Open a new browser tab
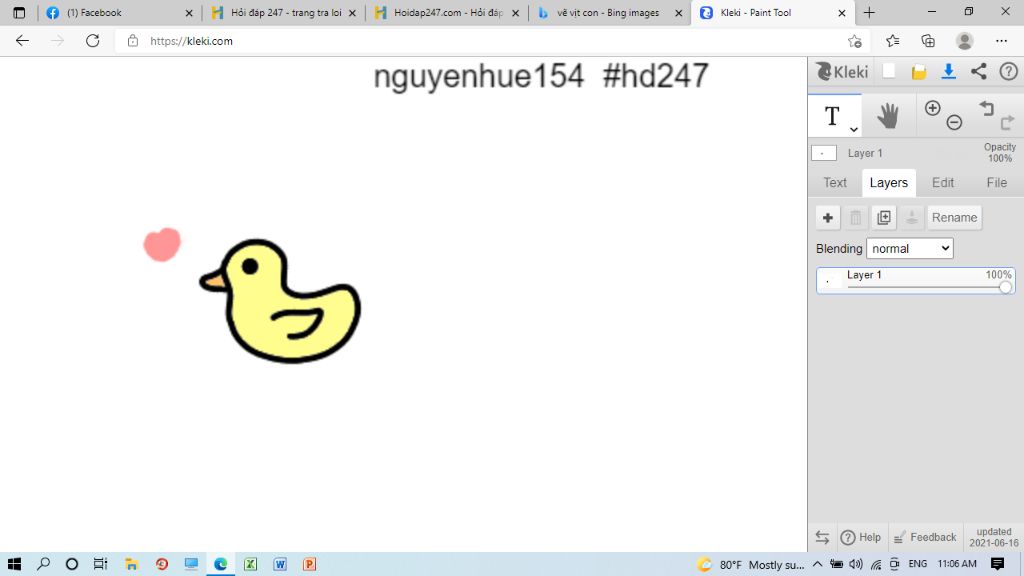This screenshot has height=576, width=1024. click(x=869, y=12)
